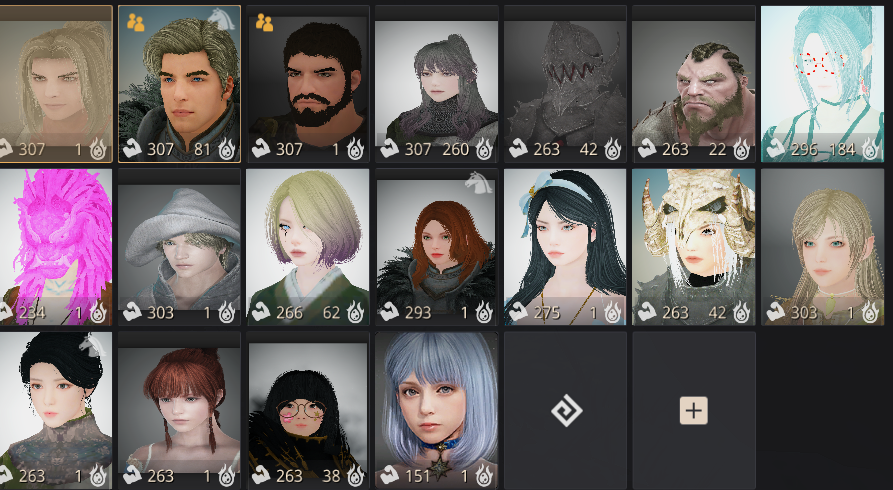Choose the dark spiked-helmet knight character
This screenshot has height=490, width=893.
click(565, 84)
